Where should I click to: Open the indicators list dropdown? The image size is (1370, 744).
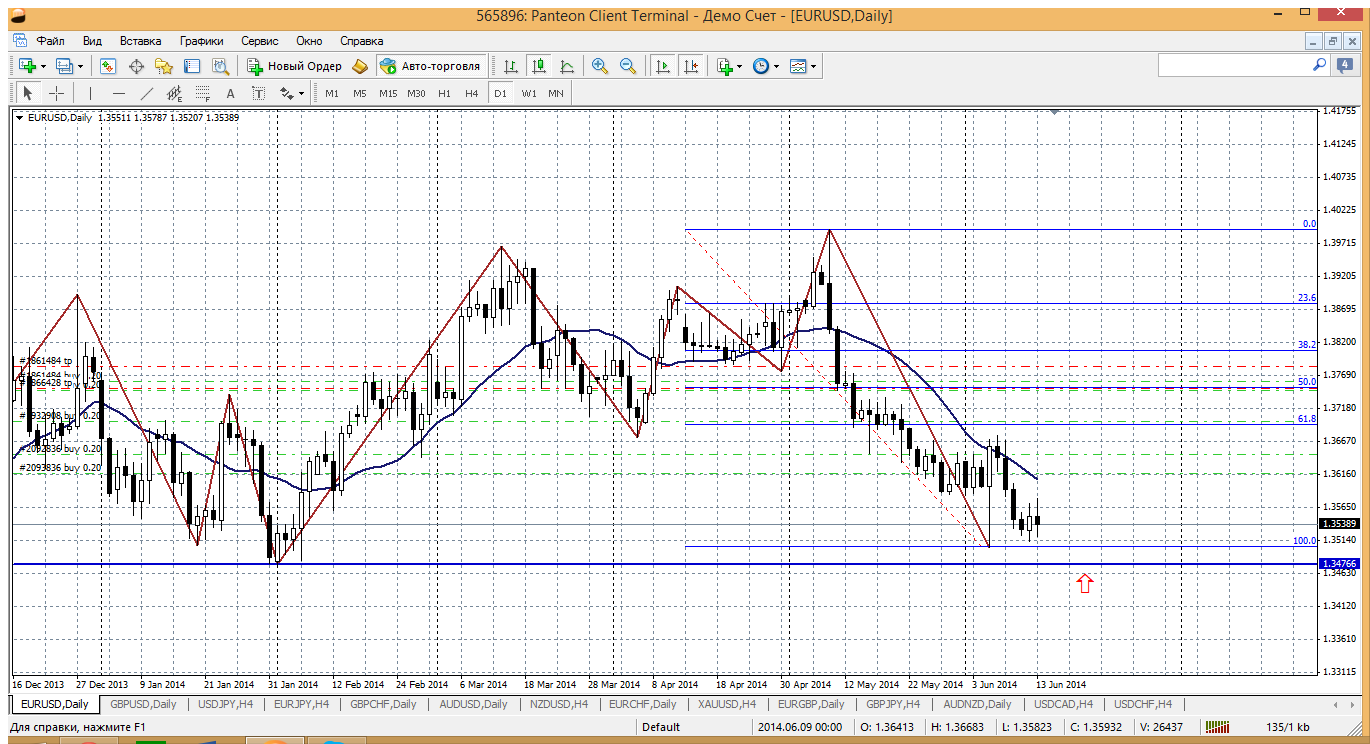click(739, 66)
